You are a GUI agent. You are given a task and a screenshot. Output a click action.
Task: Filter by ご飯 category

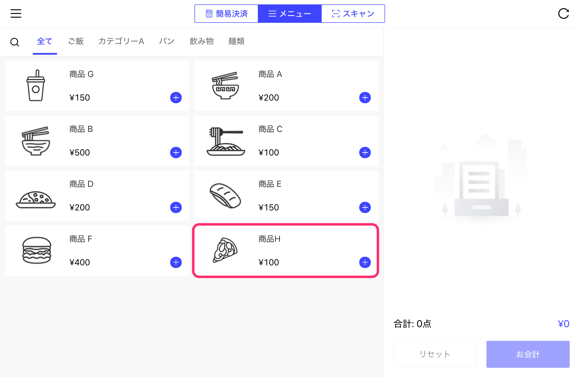coord(76,41)
